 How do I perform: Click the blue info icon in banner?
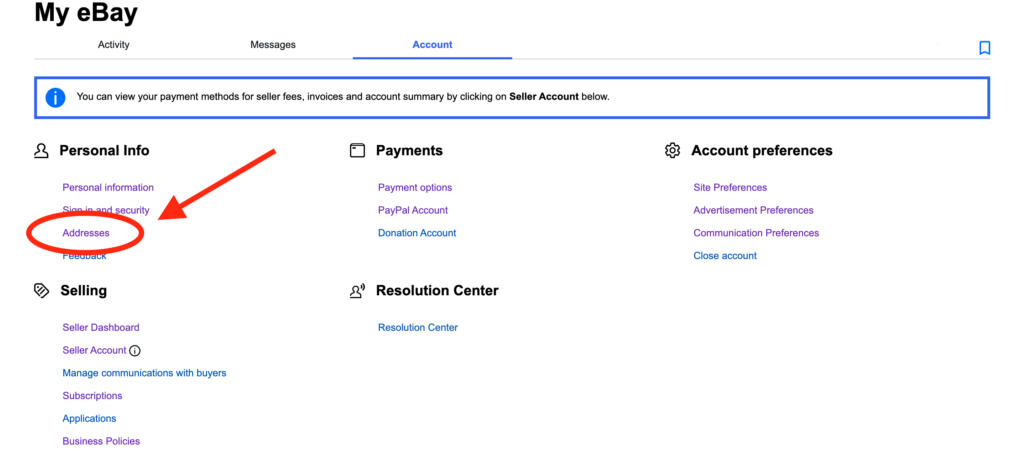point(56,97)
